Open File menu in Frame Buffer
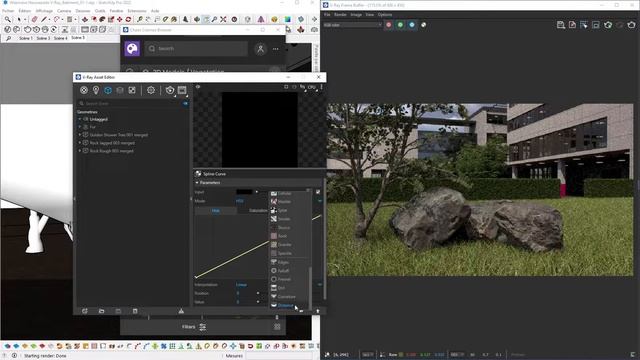The image size is (640, 360). click(x=327, y=15)
